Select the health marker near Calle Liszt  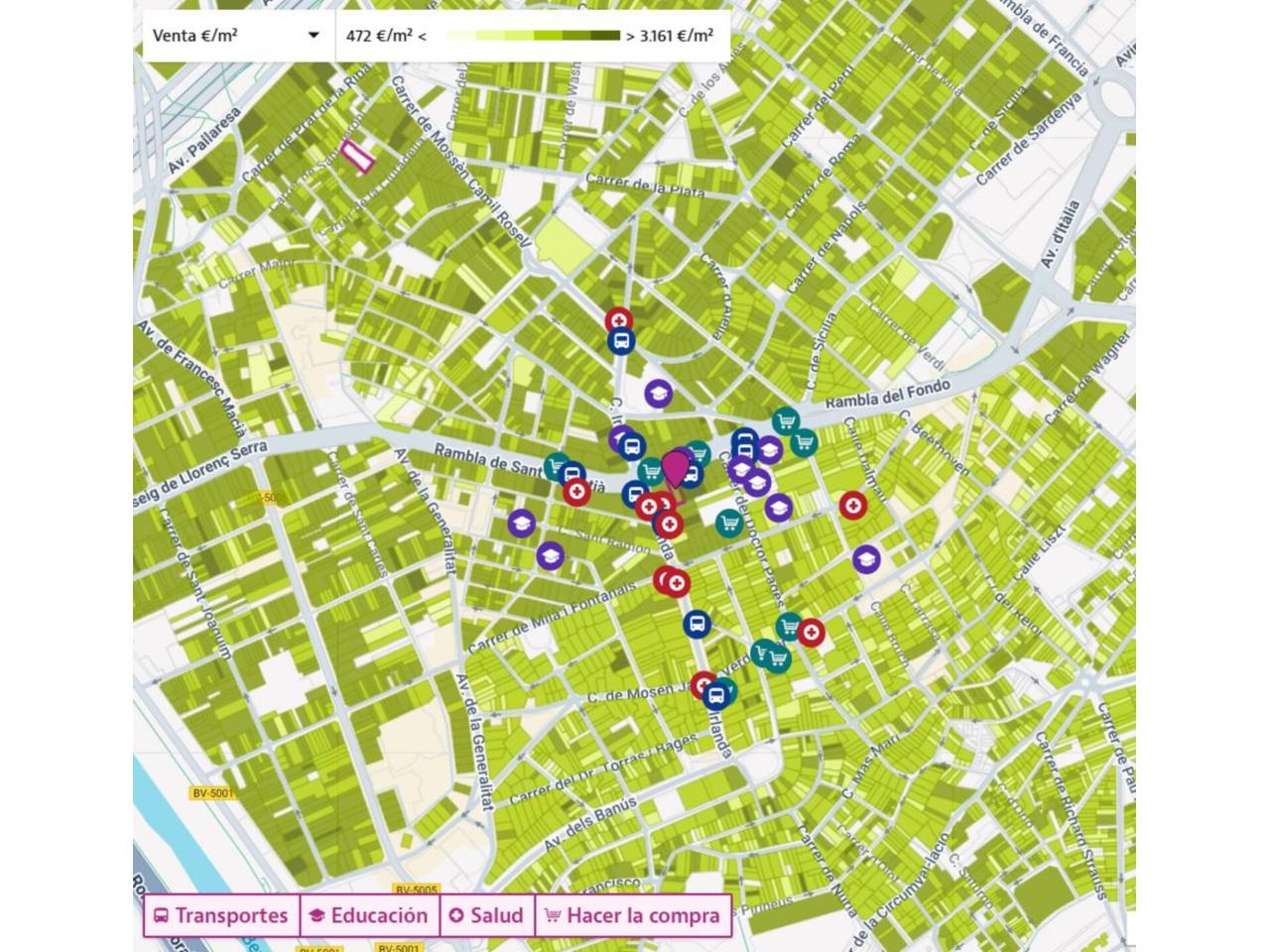[x=852, y=506]
